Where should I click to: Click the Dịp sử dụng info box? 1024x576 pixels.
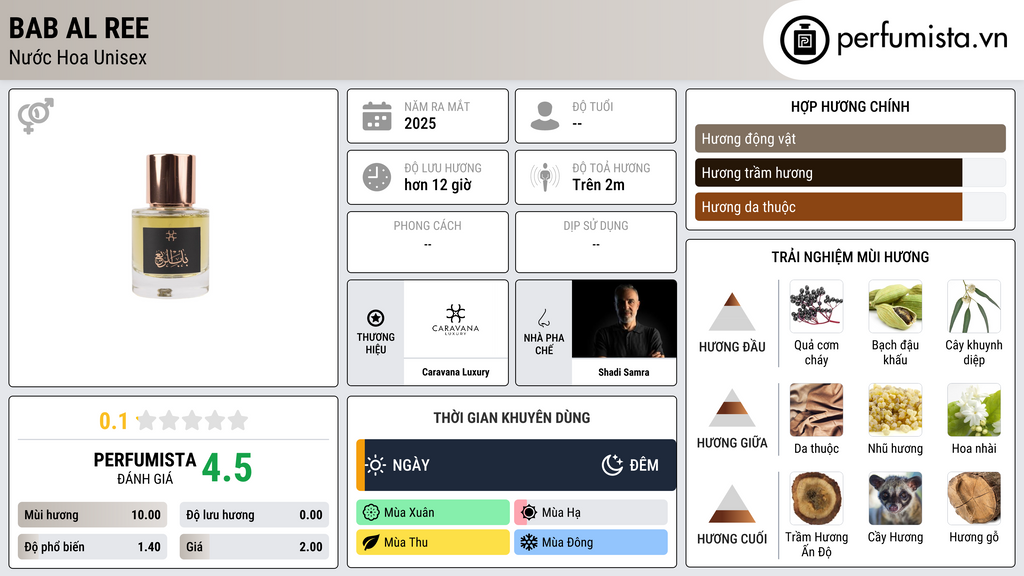(x=596, y=242)
